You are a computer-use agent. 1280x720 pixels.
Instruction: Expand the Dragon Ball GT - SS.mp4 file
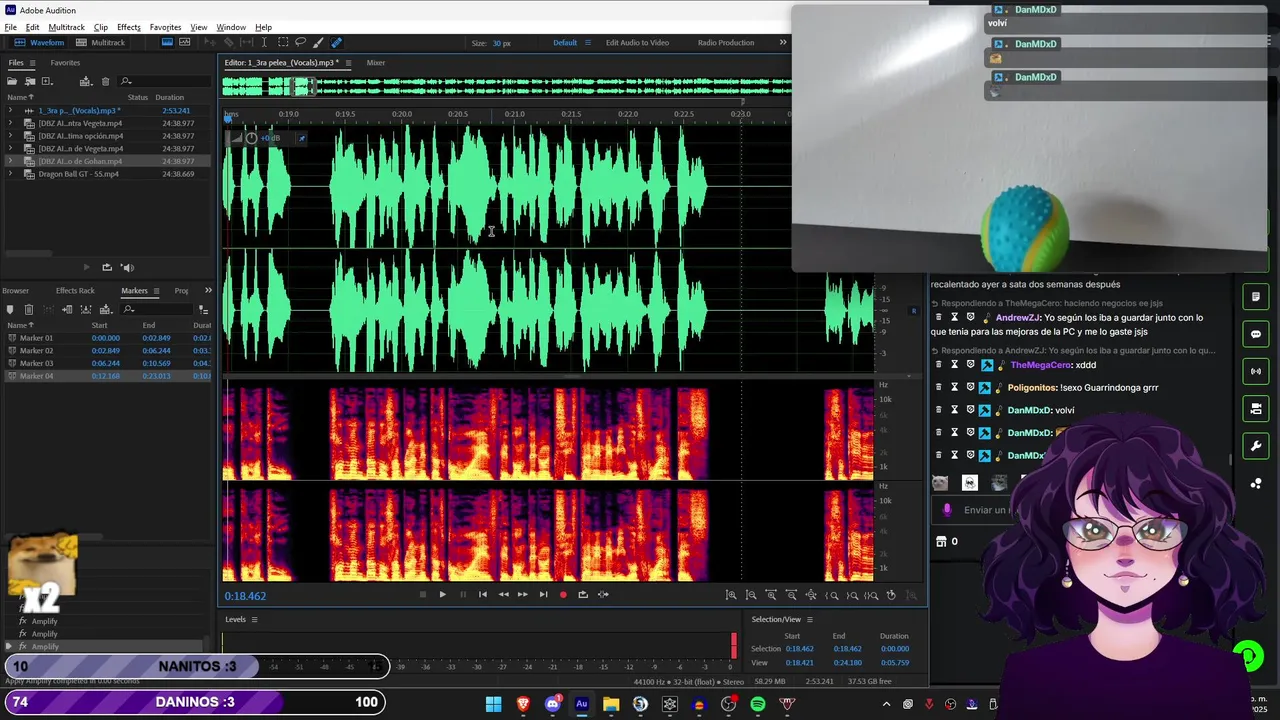pyautogui.click(x=11, y=174)
